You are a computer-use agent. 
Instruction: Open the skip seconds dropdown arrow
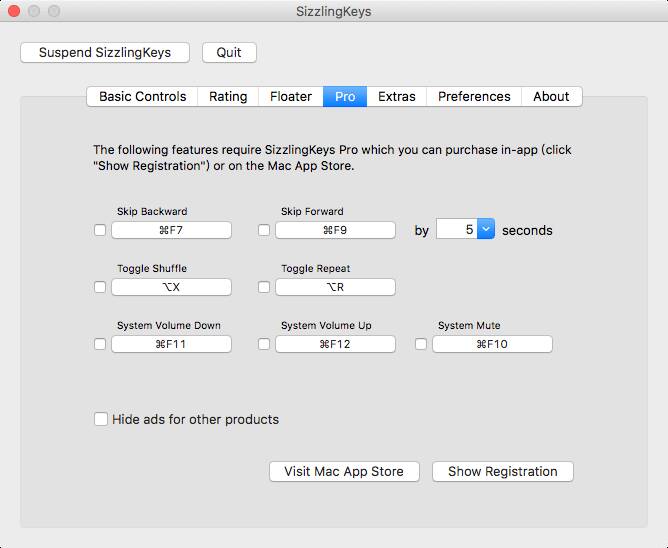pyautogui.click(x=486, y=229)
